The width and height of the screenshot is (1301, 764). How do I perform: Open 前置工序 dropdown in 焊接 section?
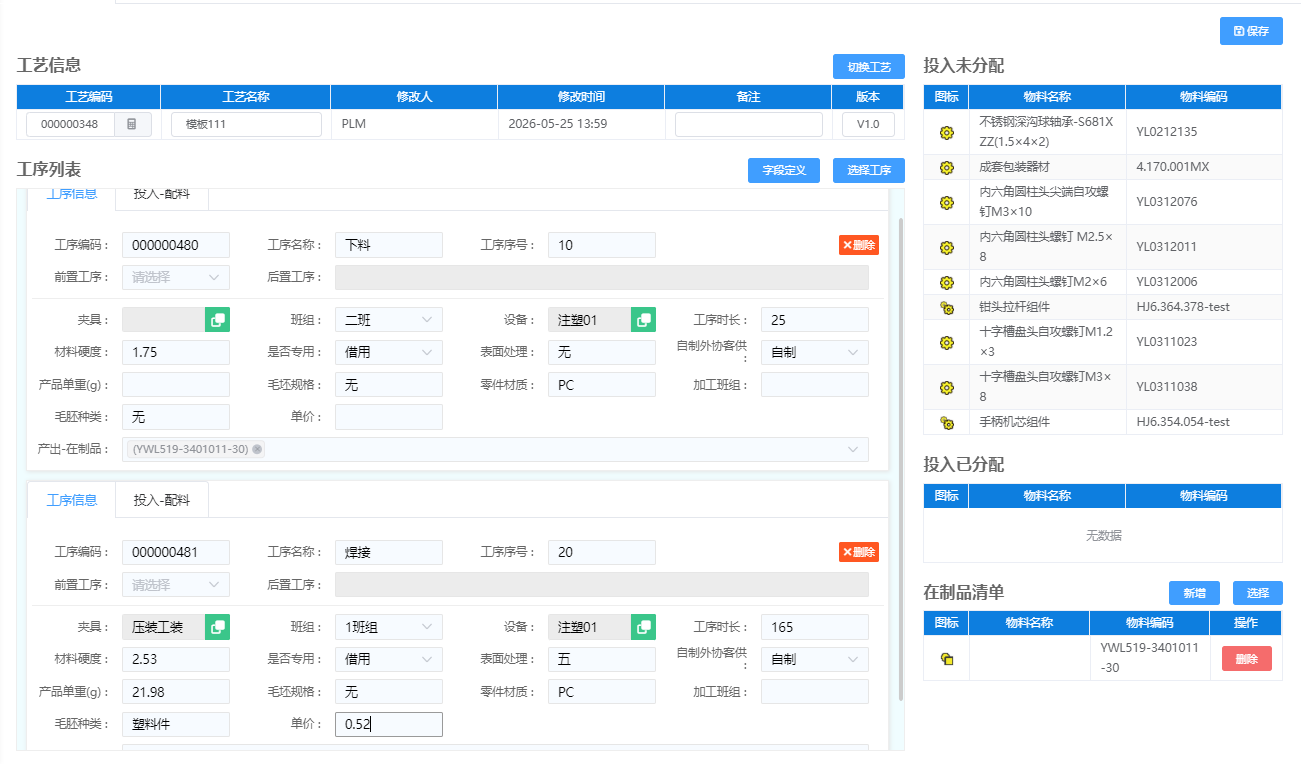tap(176, 584)
